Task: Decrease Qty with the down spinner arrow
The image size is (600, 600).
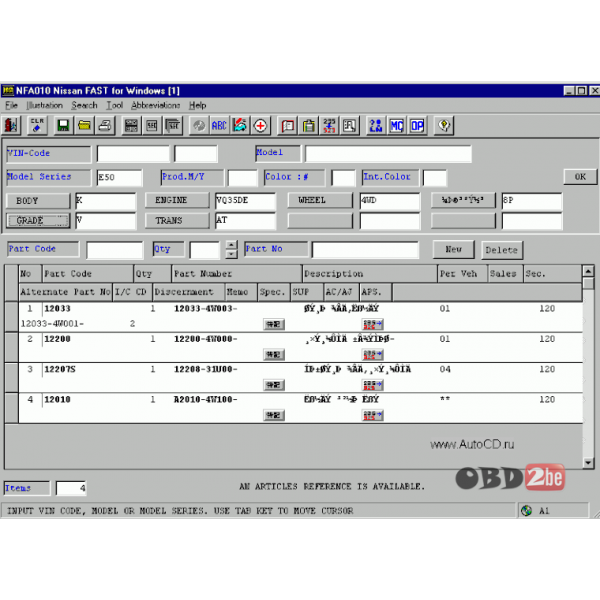Action: [231, 254]
